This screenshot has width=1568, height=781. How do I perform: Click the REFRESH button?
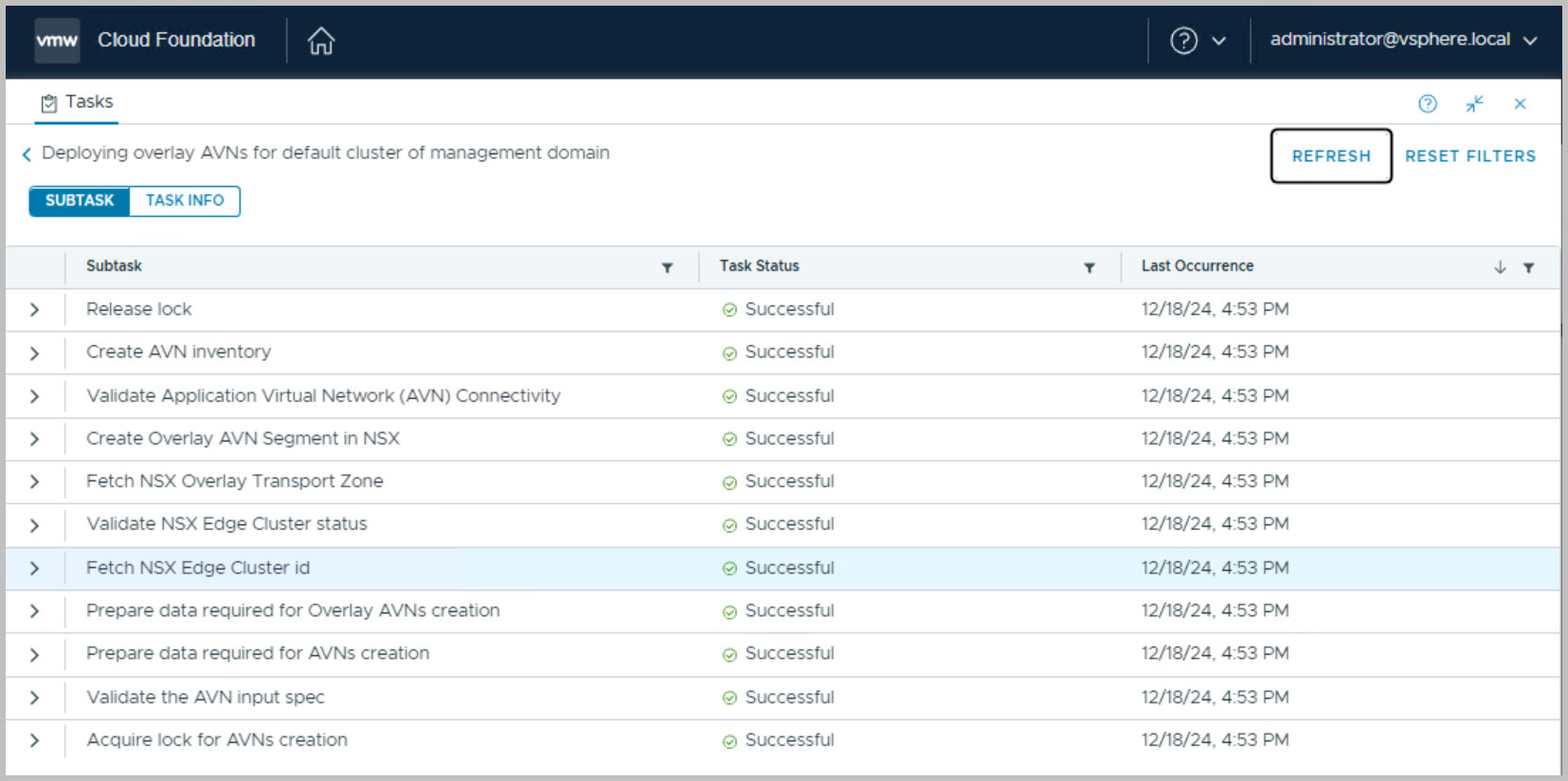coord(1330,156)
